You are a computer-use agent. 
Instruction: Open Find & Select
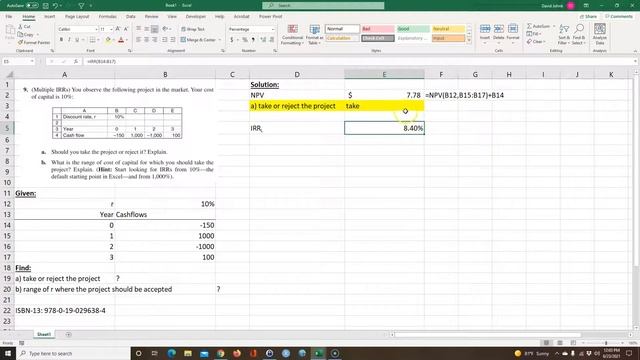pyautogui.click(x=579, y=34)
